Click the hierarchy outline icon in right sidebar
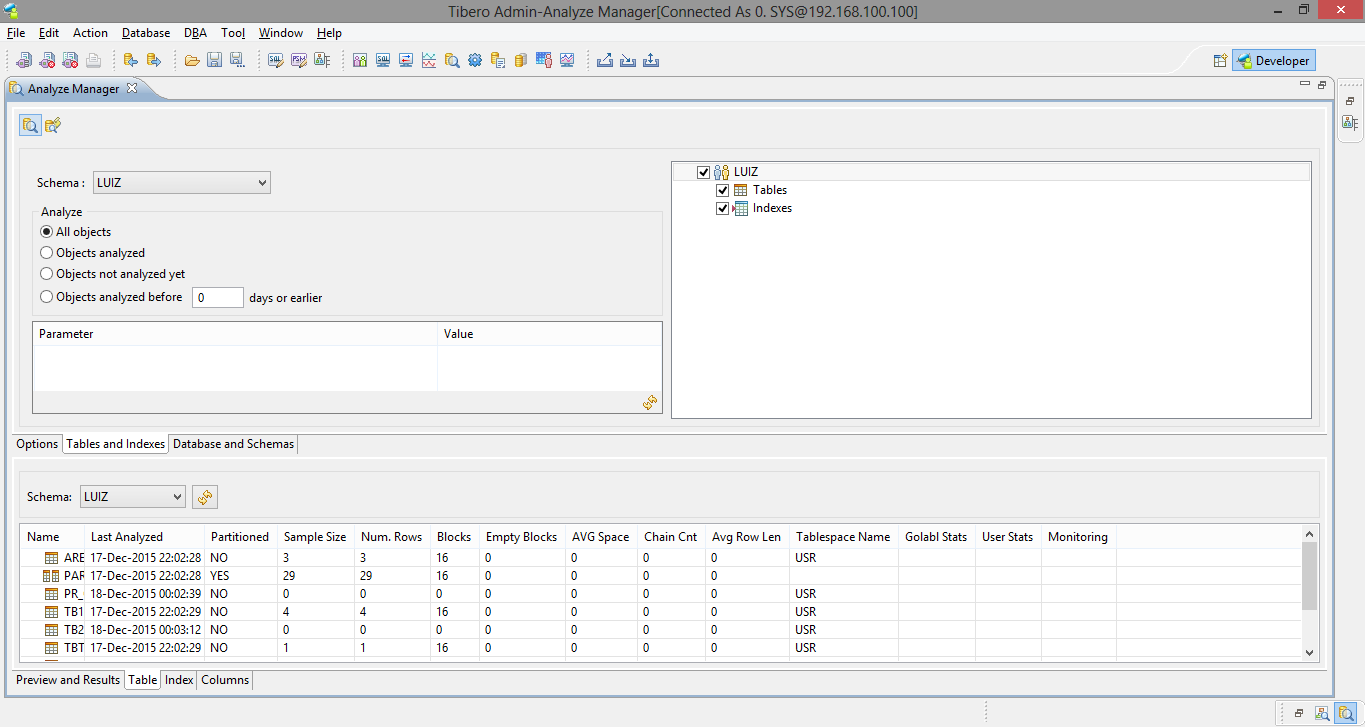Screen dimensions: 1365x727 pos(1350,123)
